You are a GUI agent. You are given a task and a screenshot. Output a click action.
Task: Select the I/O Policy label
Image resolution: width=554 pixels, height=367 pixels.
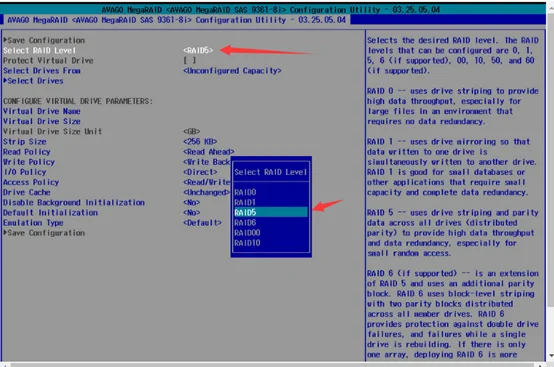pyautogui.click(x=25, y=172)
